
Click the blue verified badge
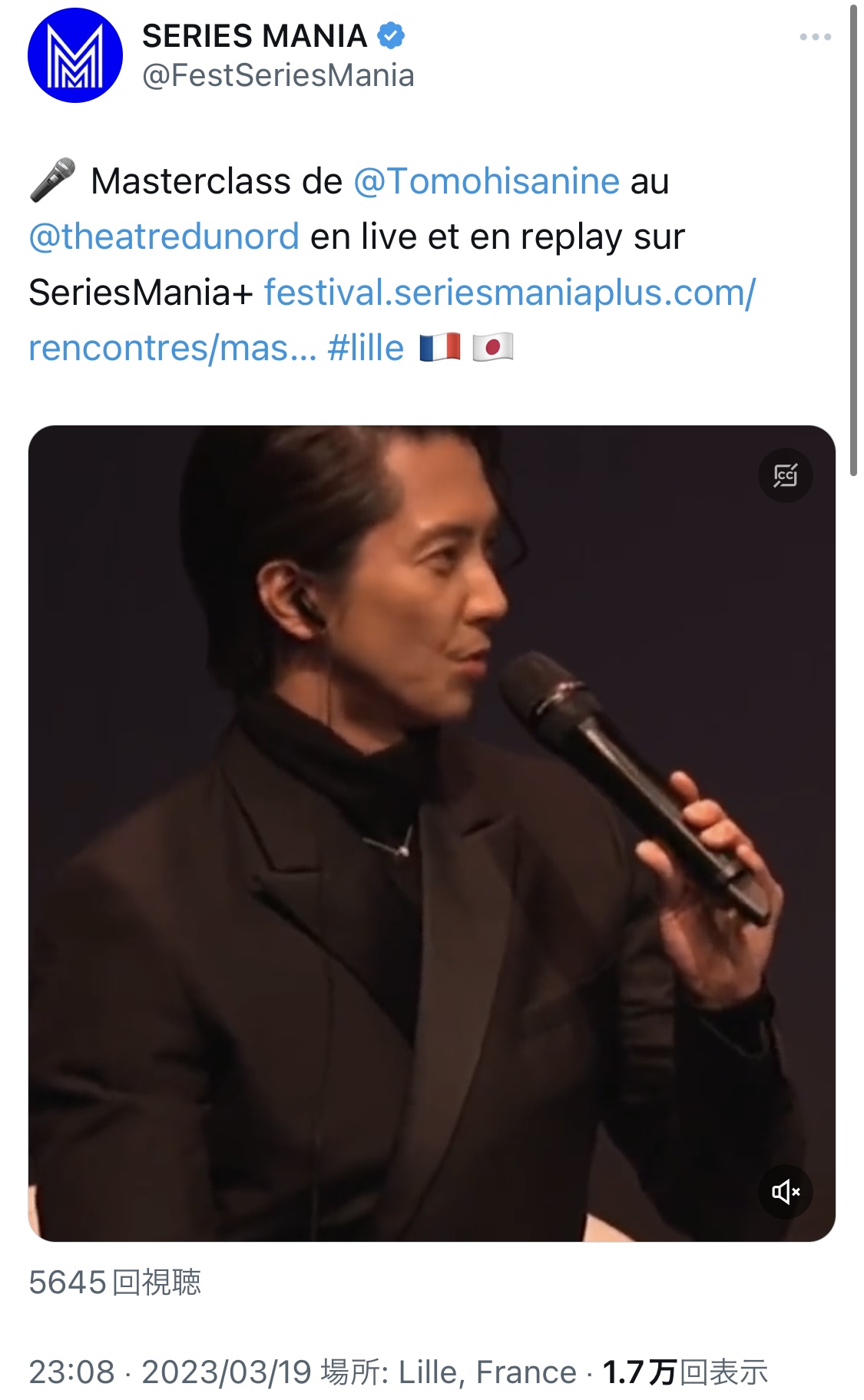tap(391, 35)
